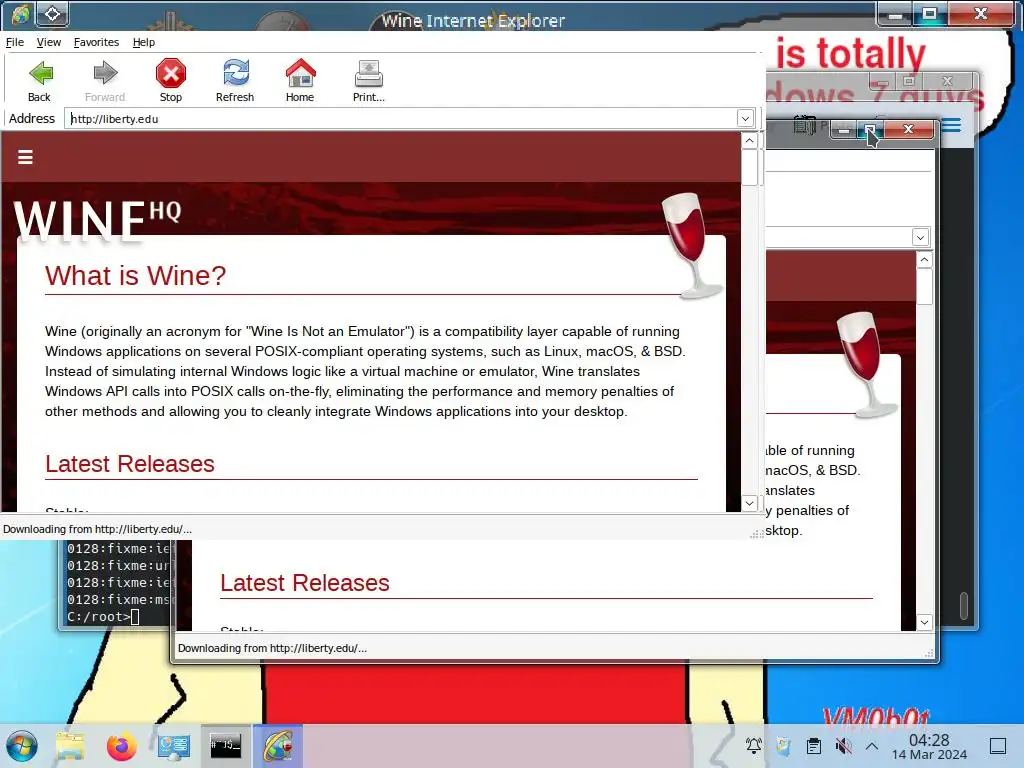
Task: Click the 'What is Wine?' heading
Action: pyautogui.click(x=135, y=276)
